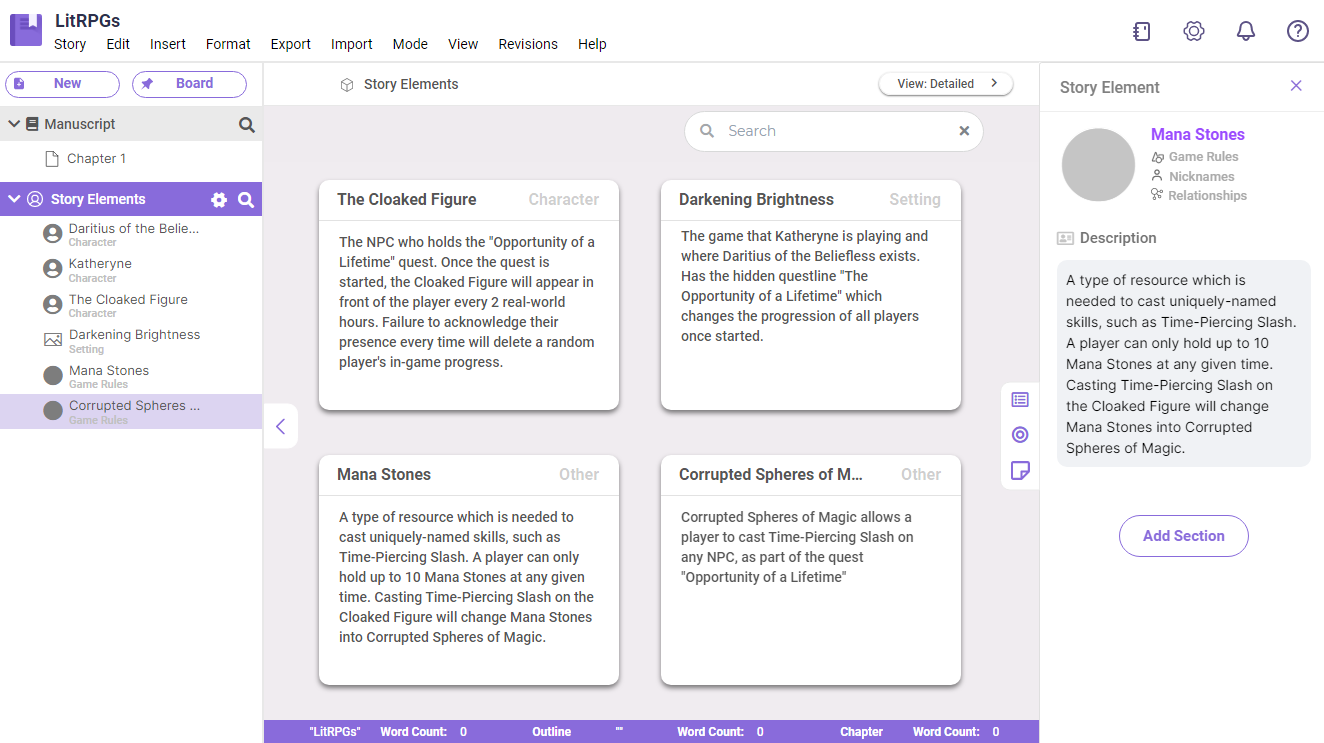
Task: Click inside the Search field above the cards
Action: 833,131
